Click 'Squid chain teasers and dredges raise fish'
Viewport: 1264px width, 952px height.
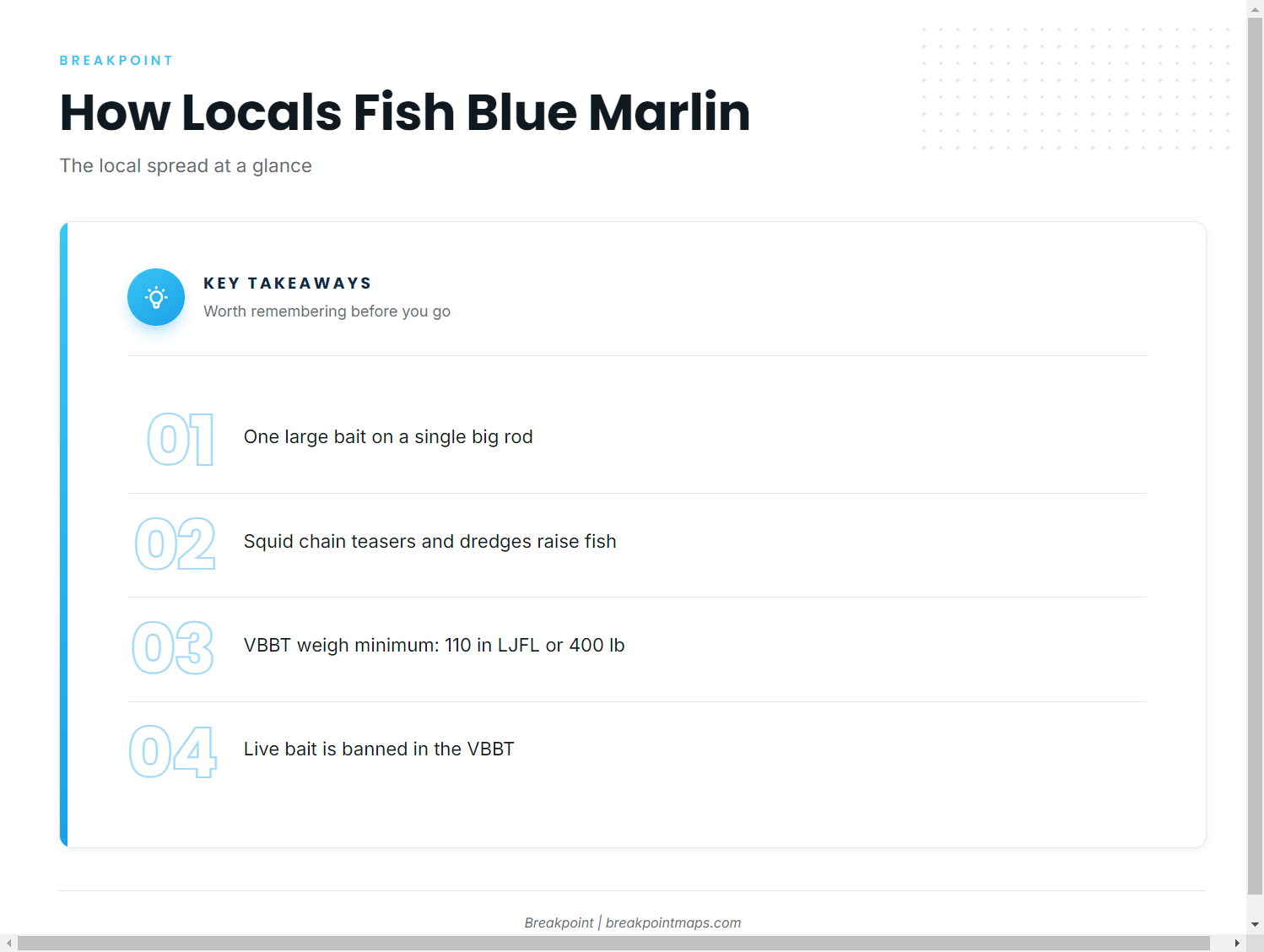(x=430, y=542)
